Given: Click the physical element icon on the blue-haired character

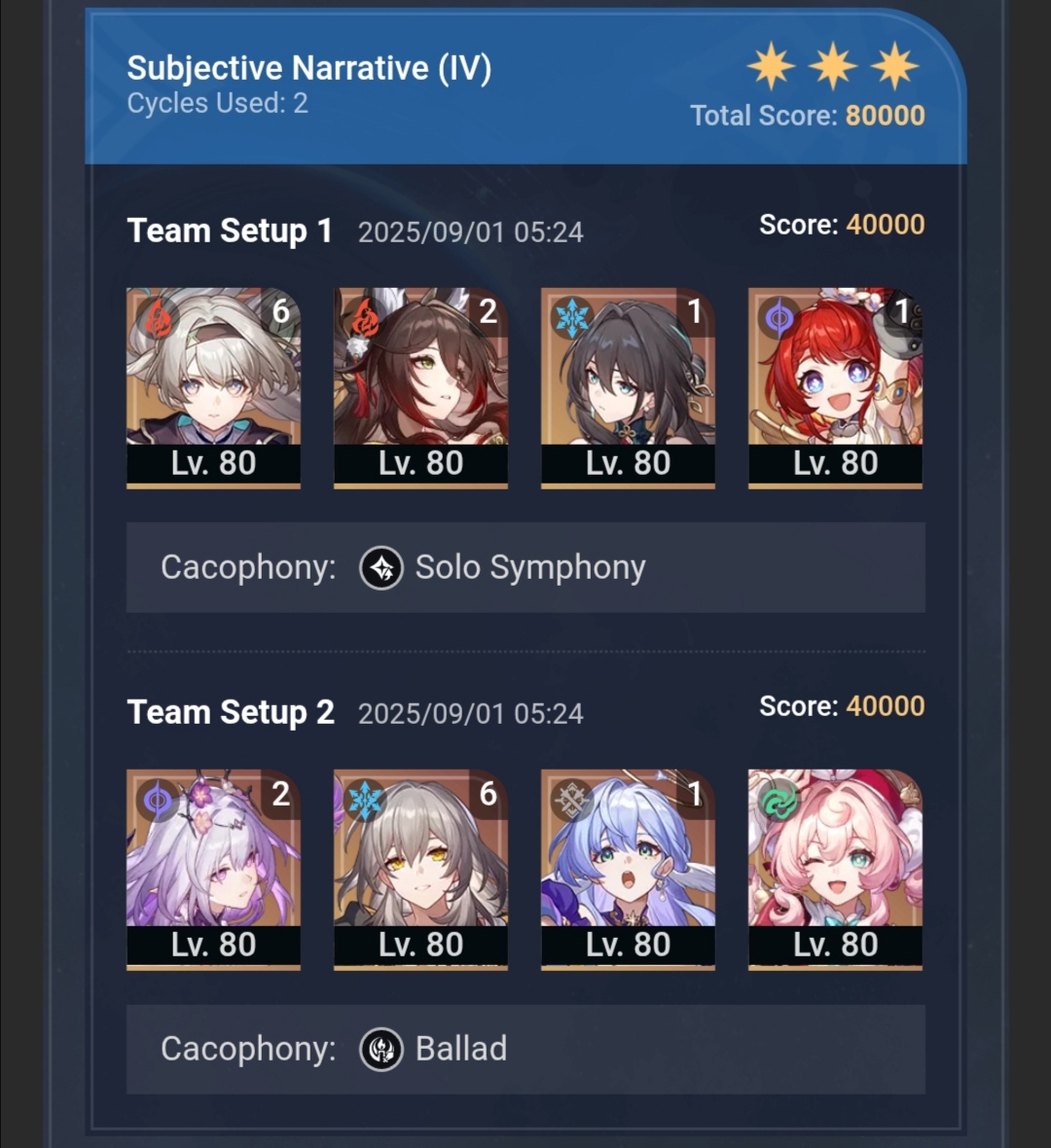Looking at the screenshot, I should (x=572, y=801).
